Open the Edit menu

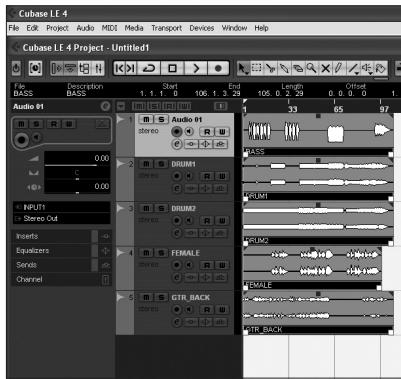point(32,28)
